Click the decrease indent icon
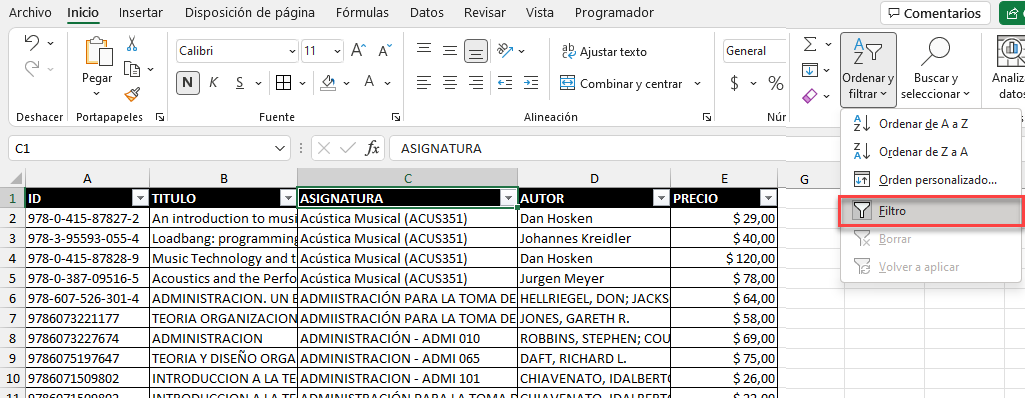The image size is (1025, 398). click(505, 83)
